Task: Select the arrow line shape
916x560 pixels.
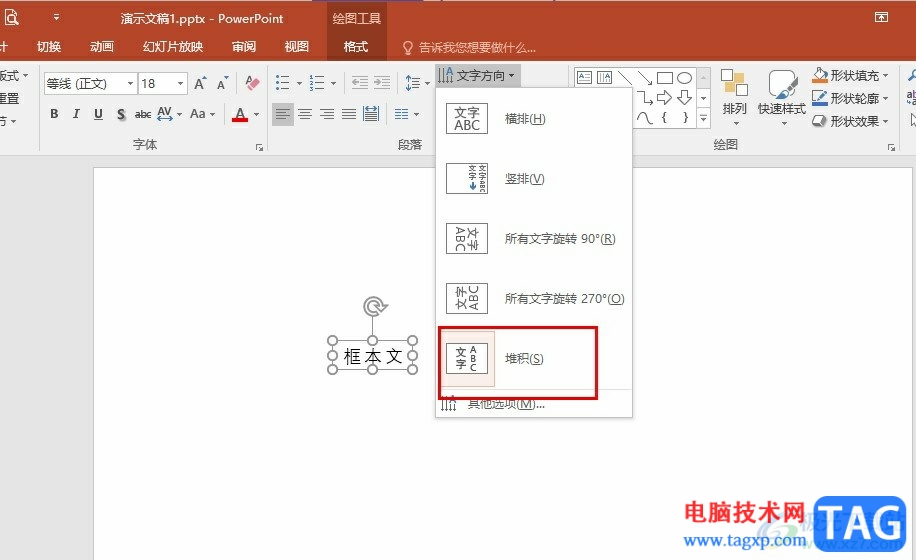Action: (644, 77)
